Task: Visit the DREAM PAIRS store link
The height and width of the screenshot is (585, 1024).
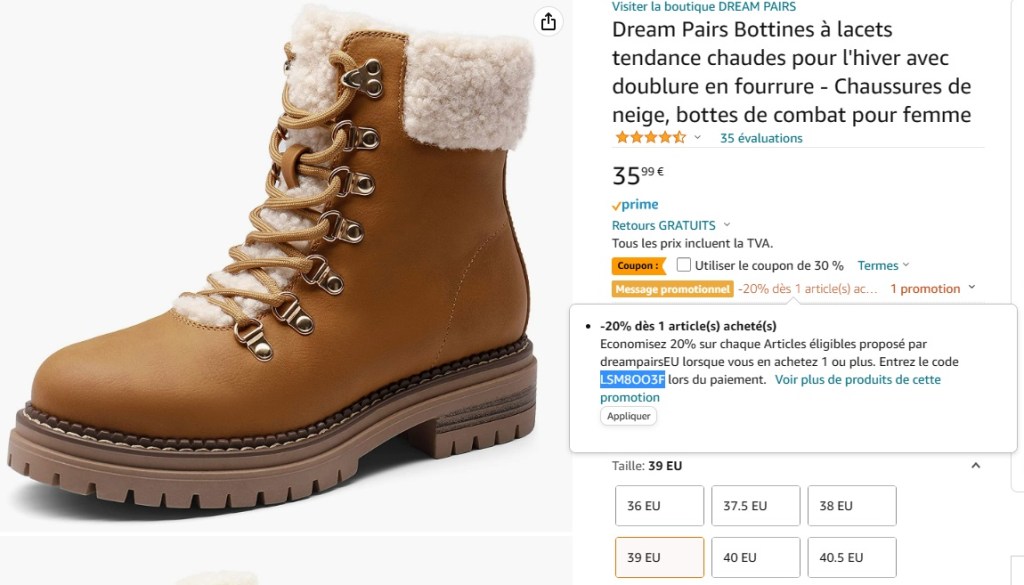Action: point(704,7)
